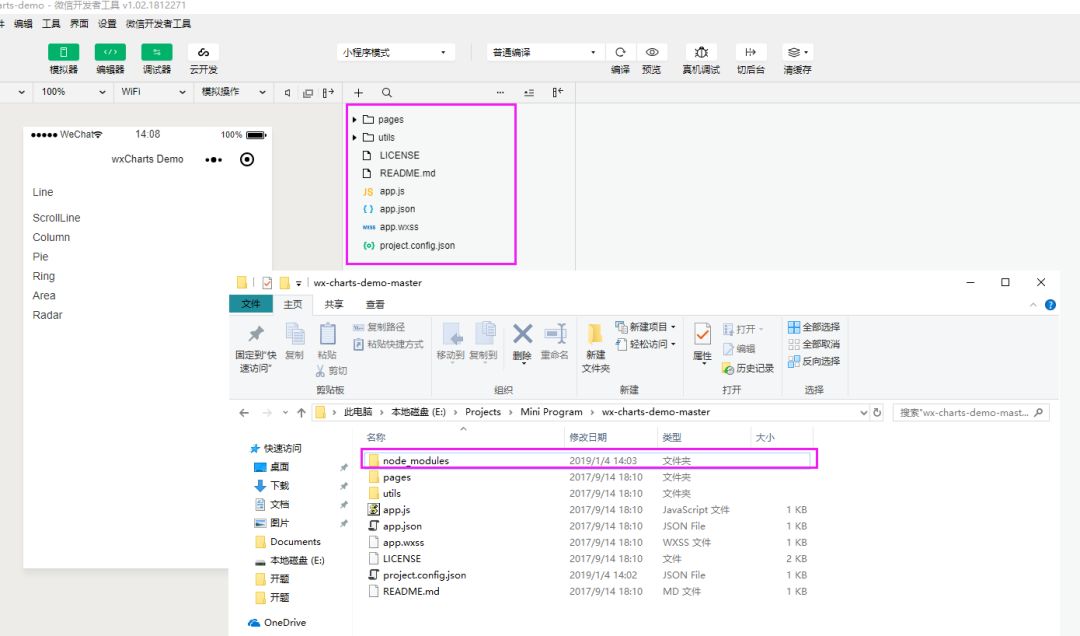Open the 界面 menu
This screenshot has width=1080, height=636.
(79, 23)
